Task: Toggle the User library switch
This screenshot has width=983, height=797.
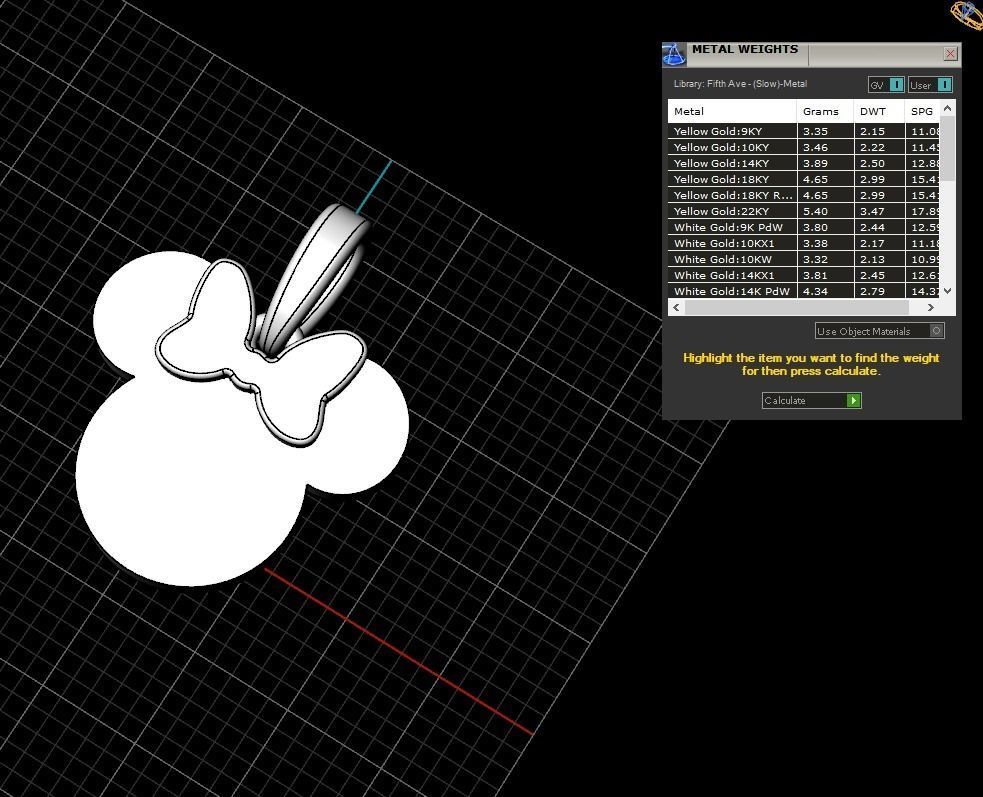Action: coord(930,85)
